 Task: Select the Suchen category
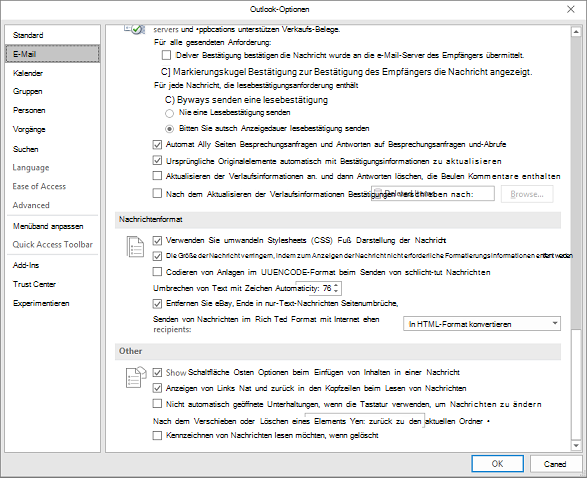click(x=52, y=149)
